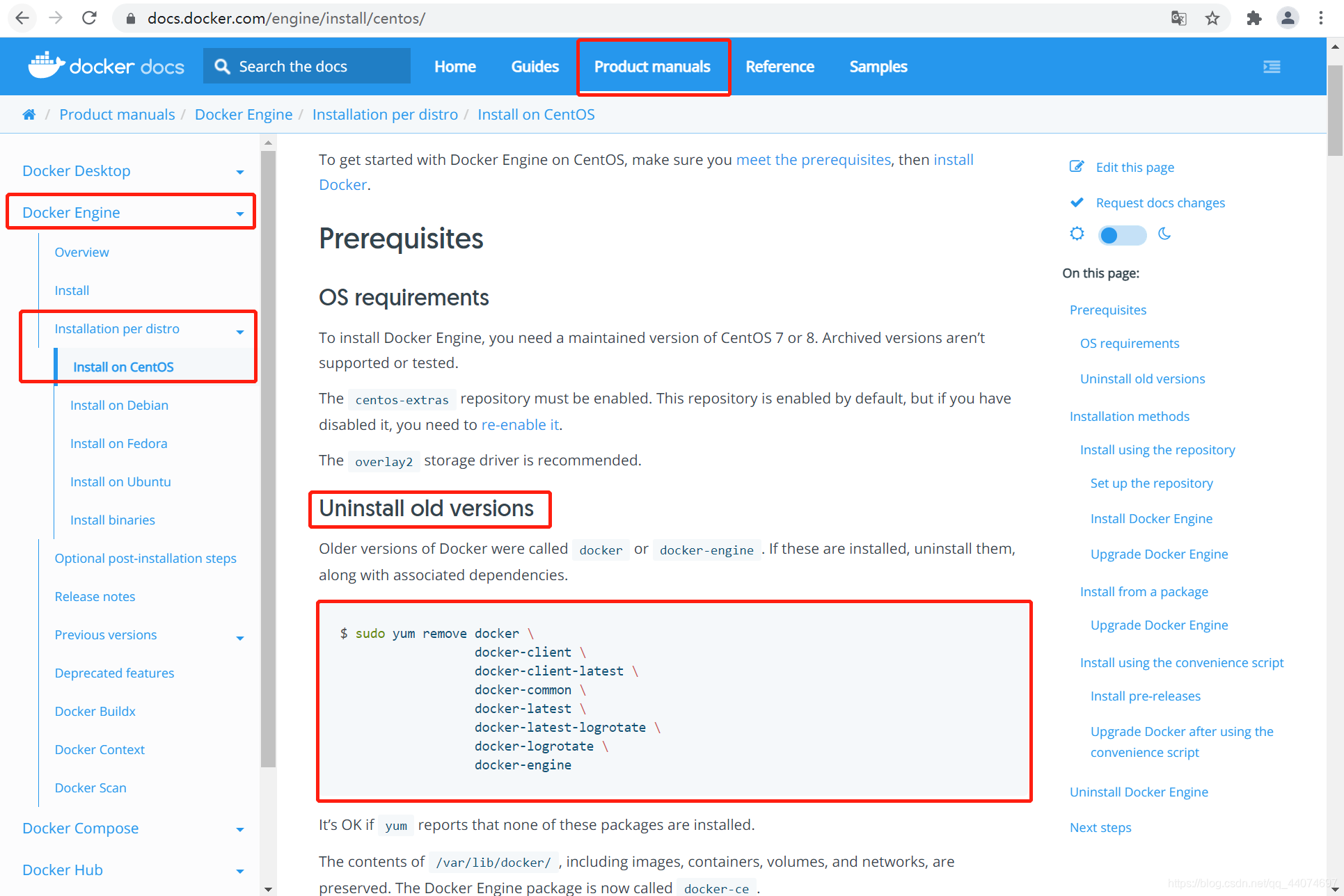Image resolution: width=1344 pixels, height=896 pixels.
Task: Bookmark page with the star icon
Action: click(x=1212, y=18)
